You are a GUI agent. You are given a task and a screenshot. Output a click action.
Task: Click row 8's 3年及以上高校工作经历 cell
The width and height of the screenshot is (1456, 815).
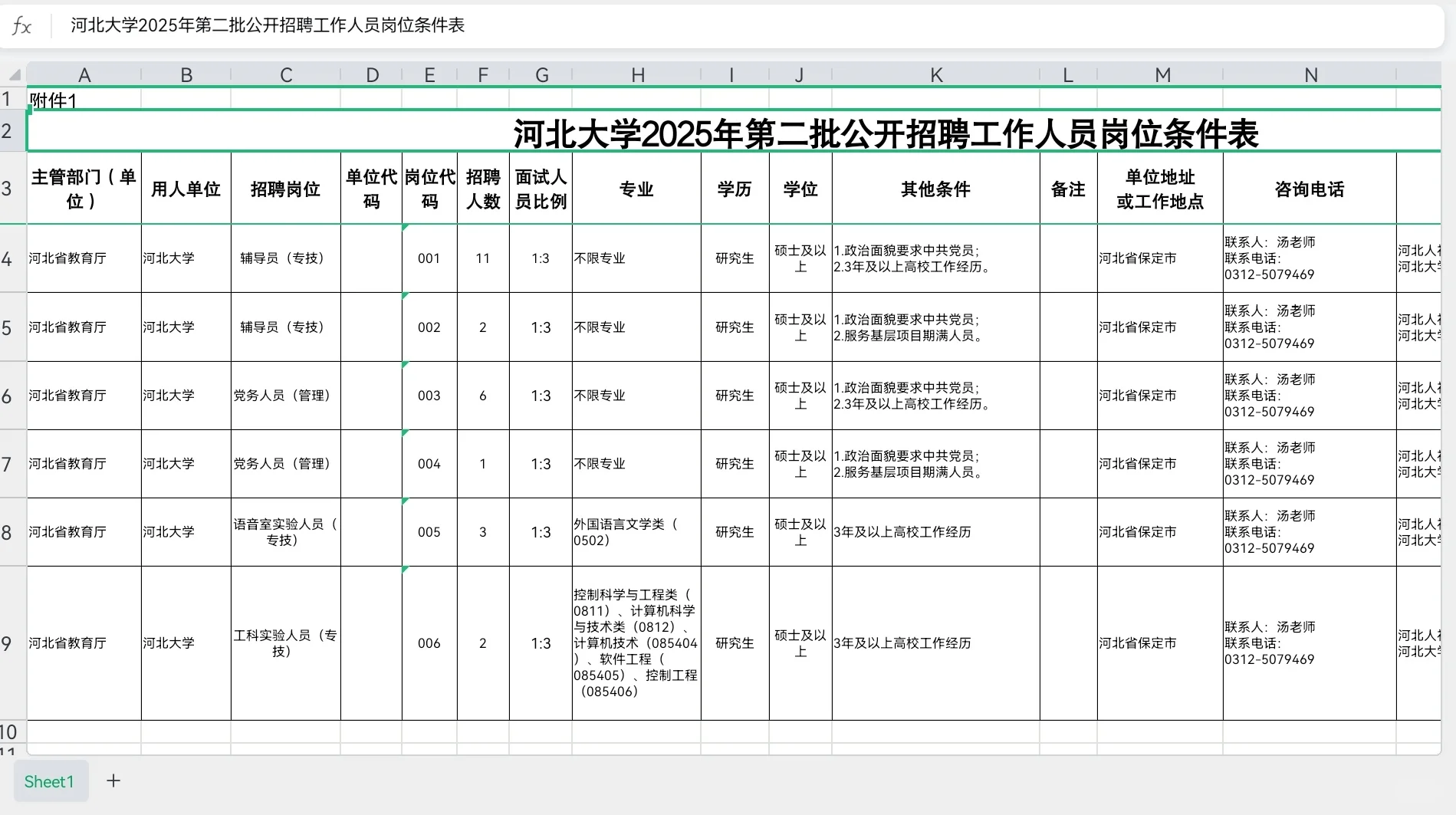point(936,532)
